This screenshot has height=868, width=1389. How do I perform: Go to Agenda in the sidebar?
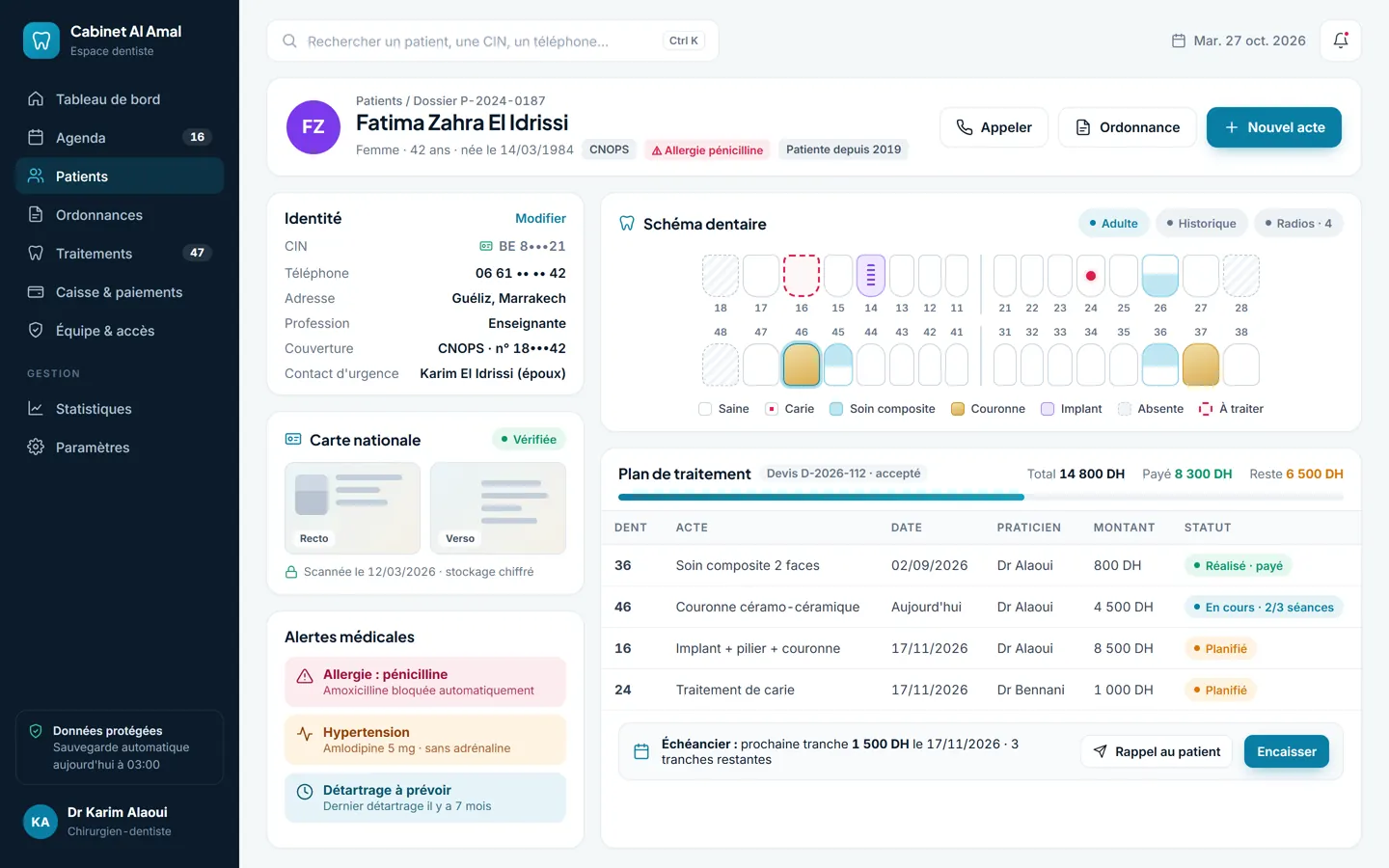tap(120, 138)
